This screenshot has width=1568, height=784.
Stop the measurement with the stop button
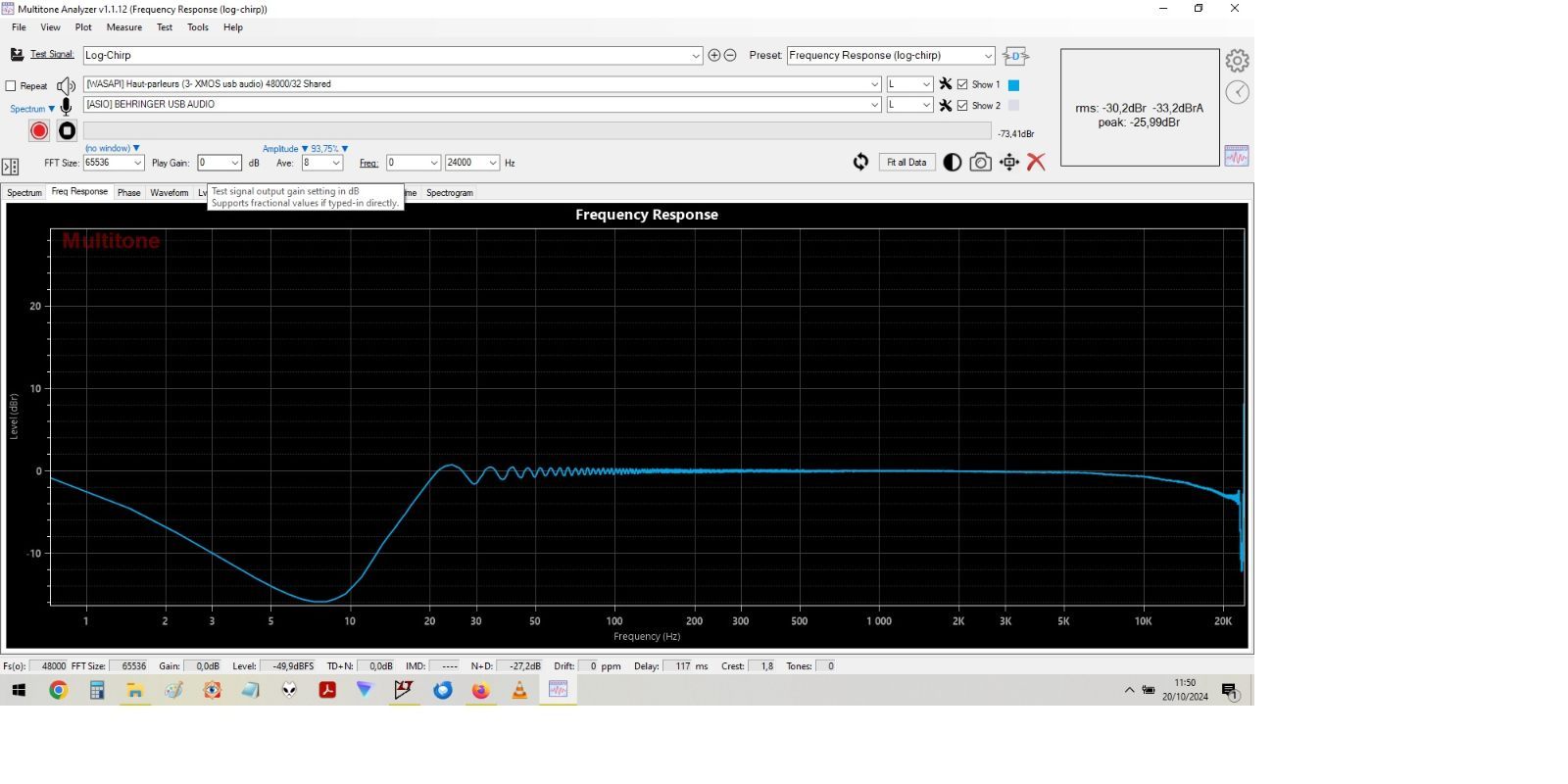coord(67,130)
